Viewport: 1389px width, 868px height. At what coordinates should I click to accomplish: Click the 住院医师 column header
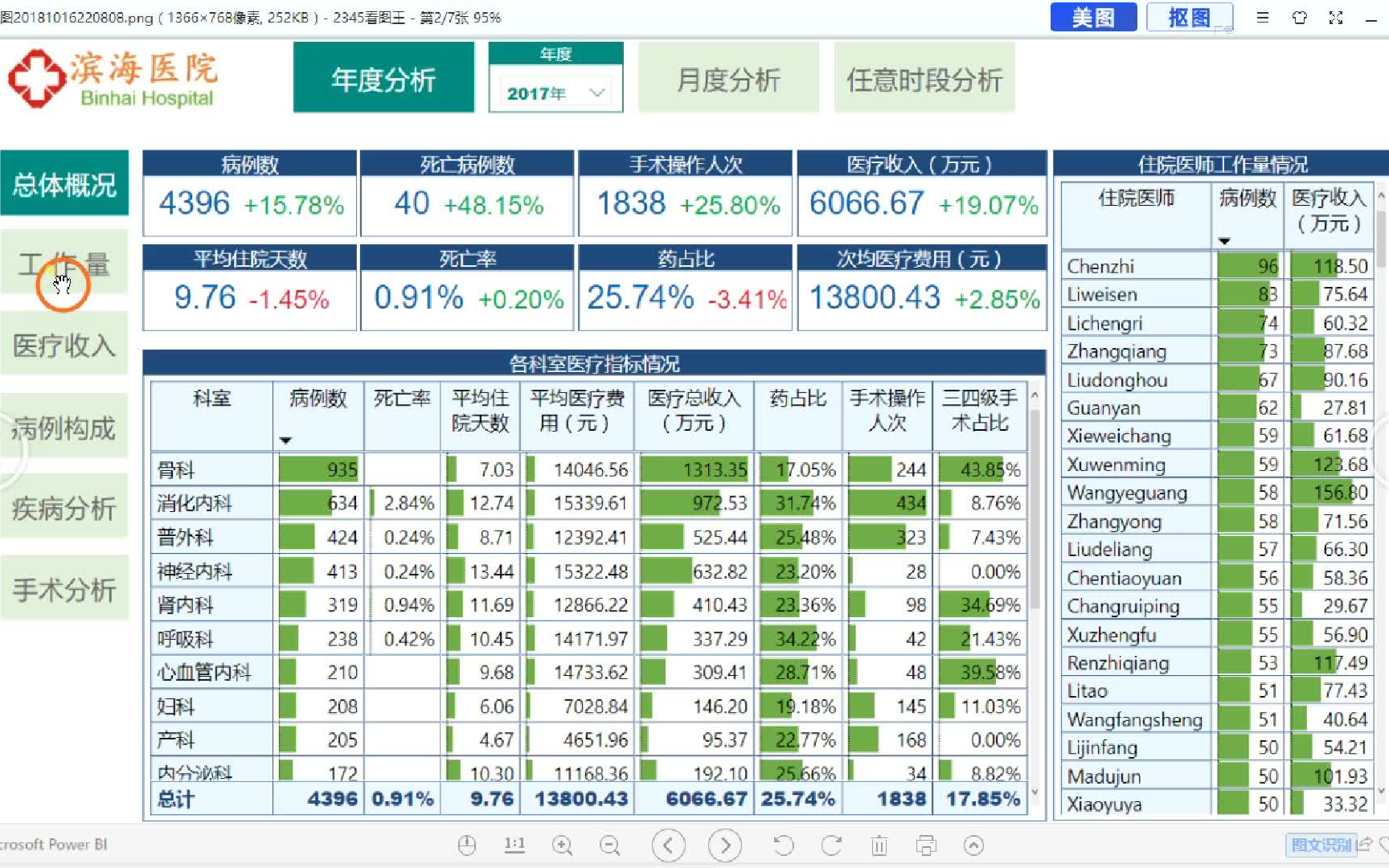point(1136,215)
